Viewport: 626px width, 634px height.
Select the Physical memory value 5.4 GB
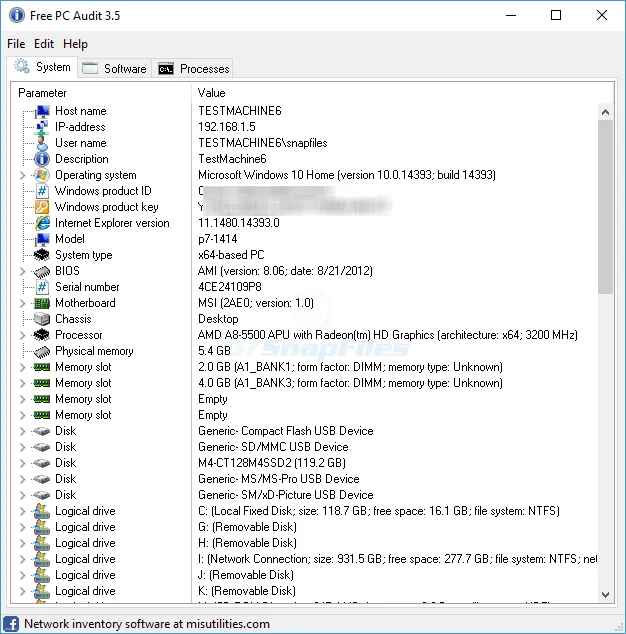click(214, 351)
